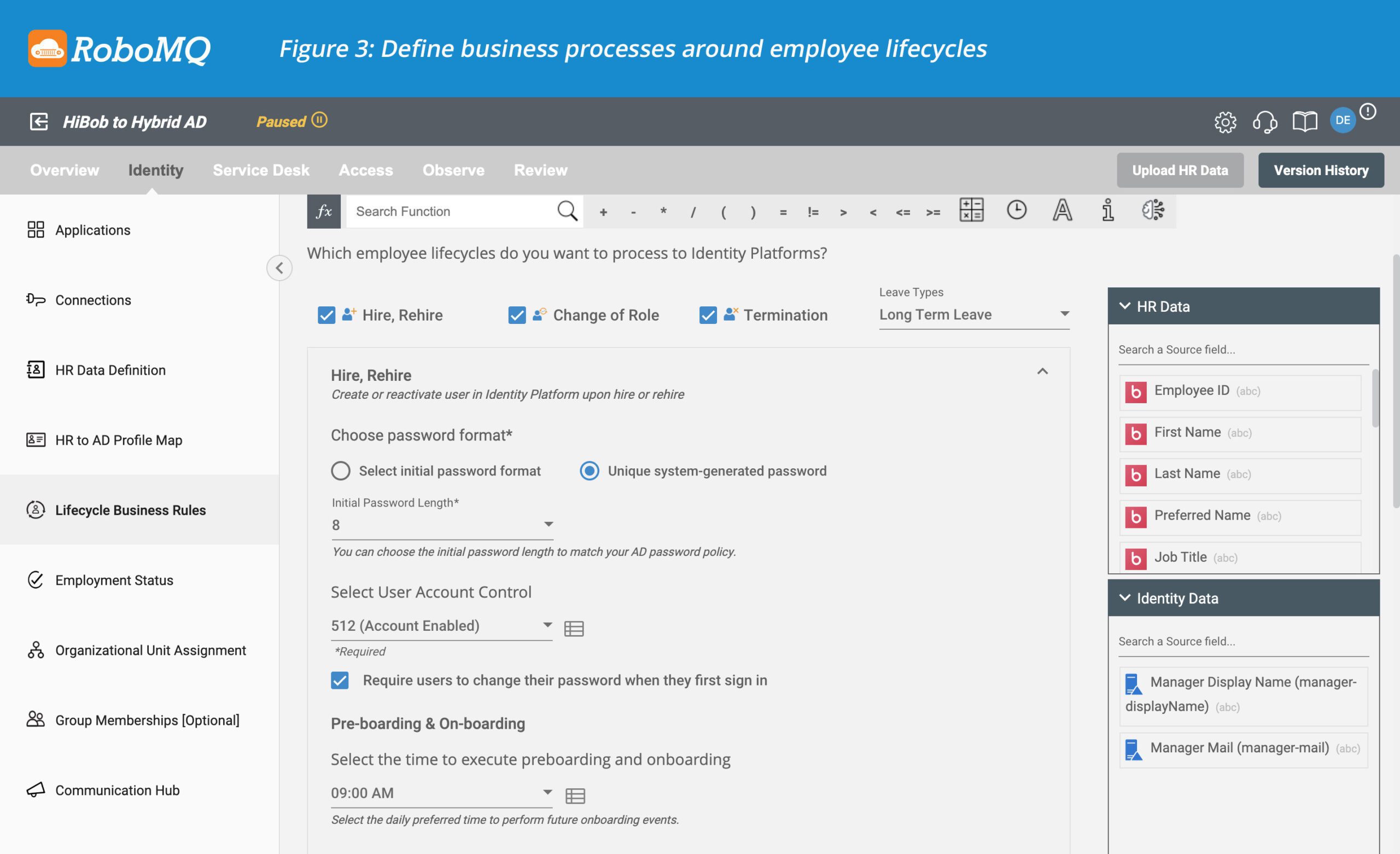Click the math operators grid icon
1400x854 pixels.
[971, 211]
